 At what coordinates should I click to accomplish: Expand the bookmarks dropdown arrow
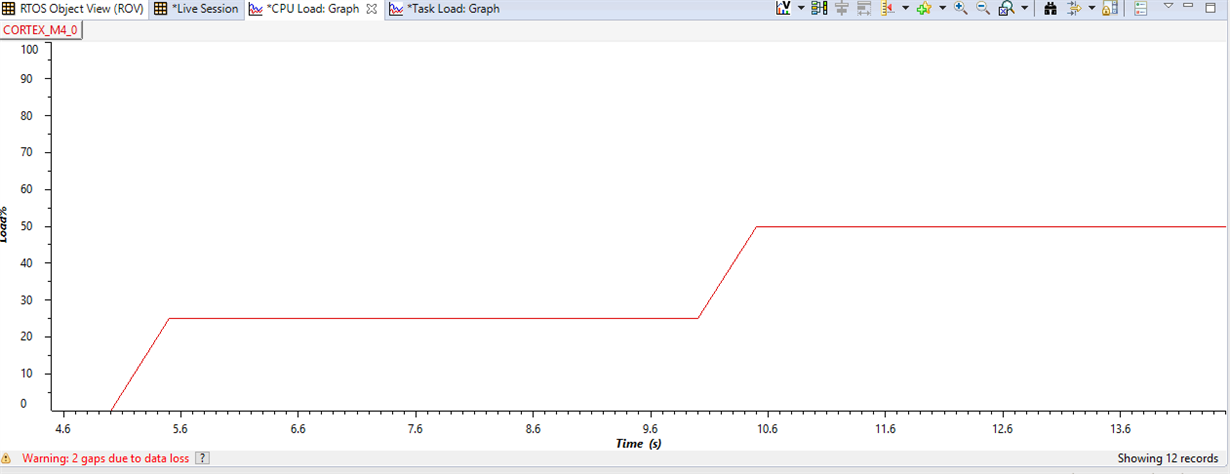(x=942, y=8)
